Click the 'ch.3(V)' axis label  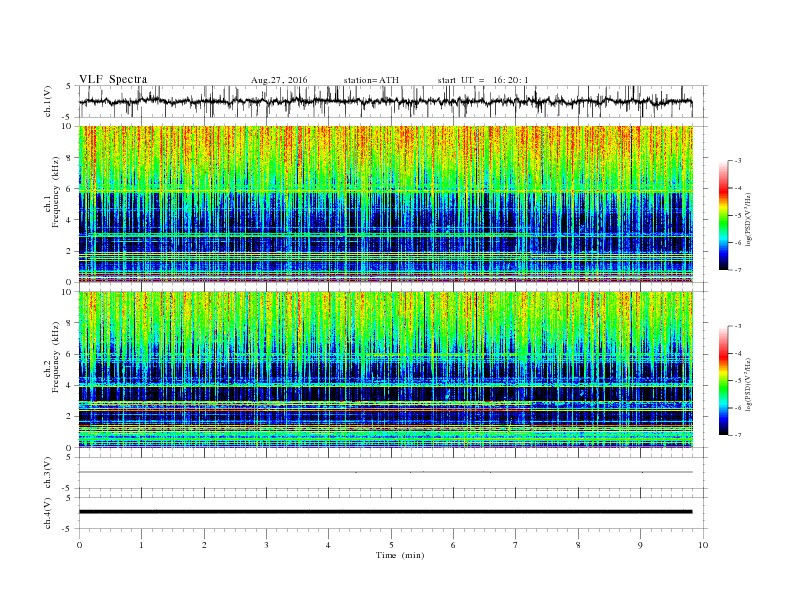(48, 473)
